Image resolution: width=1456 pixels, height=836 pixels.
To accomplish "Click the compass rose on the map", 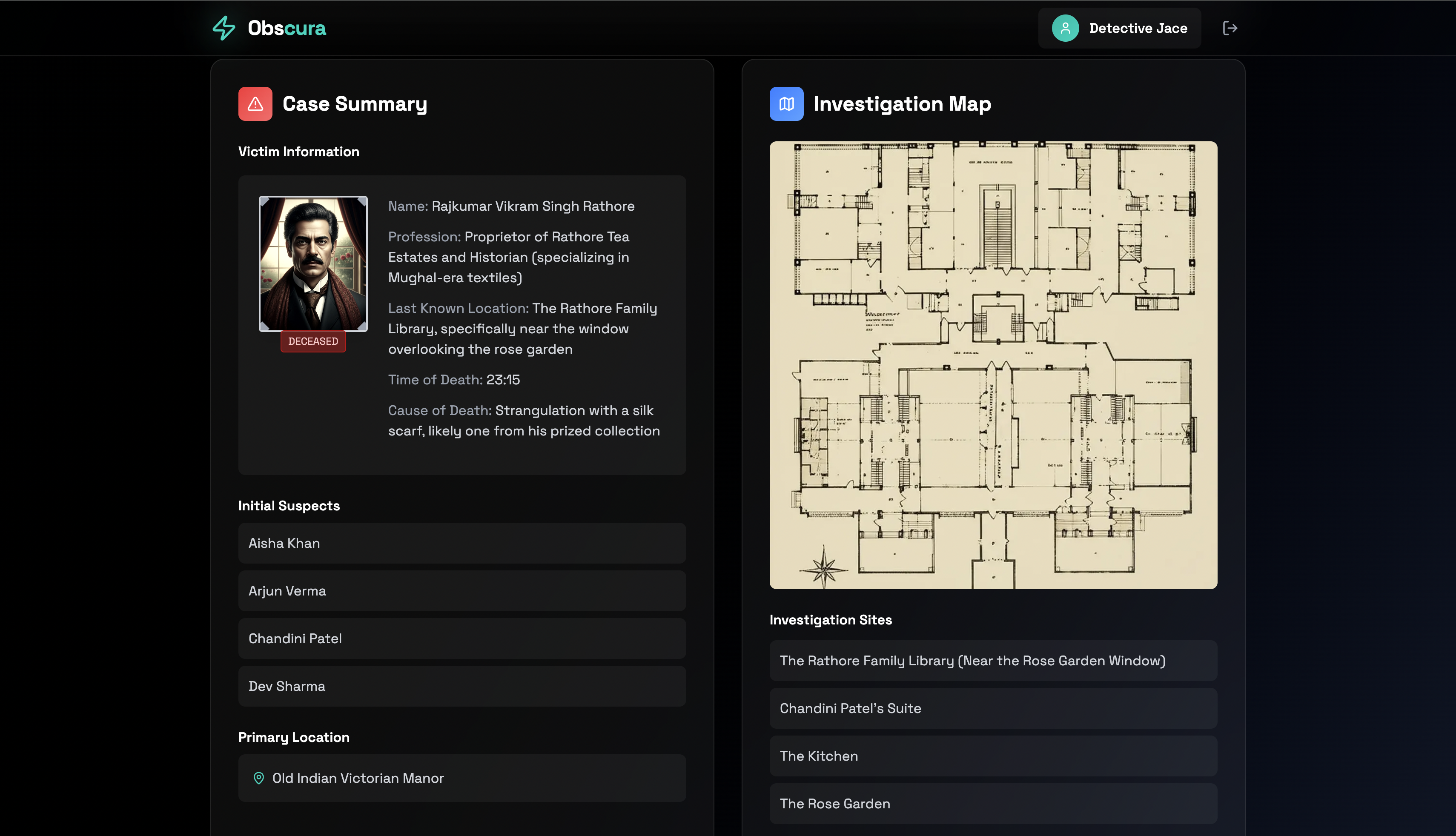I will [824, 568].
